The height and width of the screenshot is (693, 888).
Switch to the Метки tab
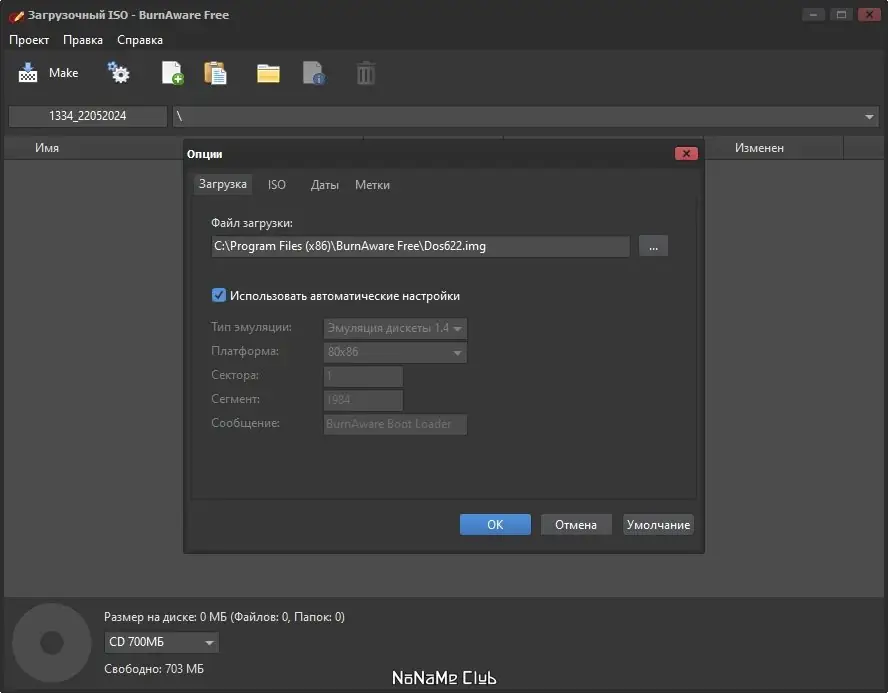click(372, 185)
